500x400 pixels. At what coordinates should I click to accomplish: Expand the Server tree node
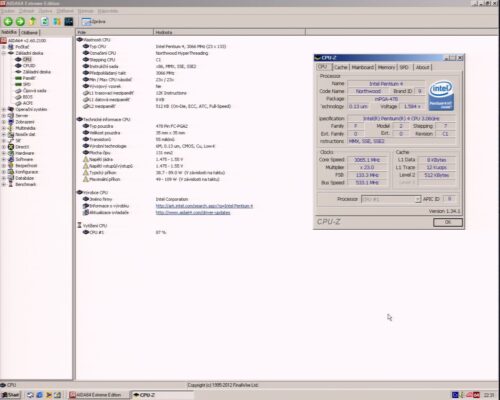tap(4, 116)
